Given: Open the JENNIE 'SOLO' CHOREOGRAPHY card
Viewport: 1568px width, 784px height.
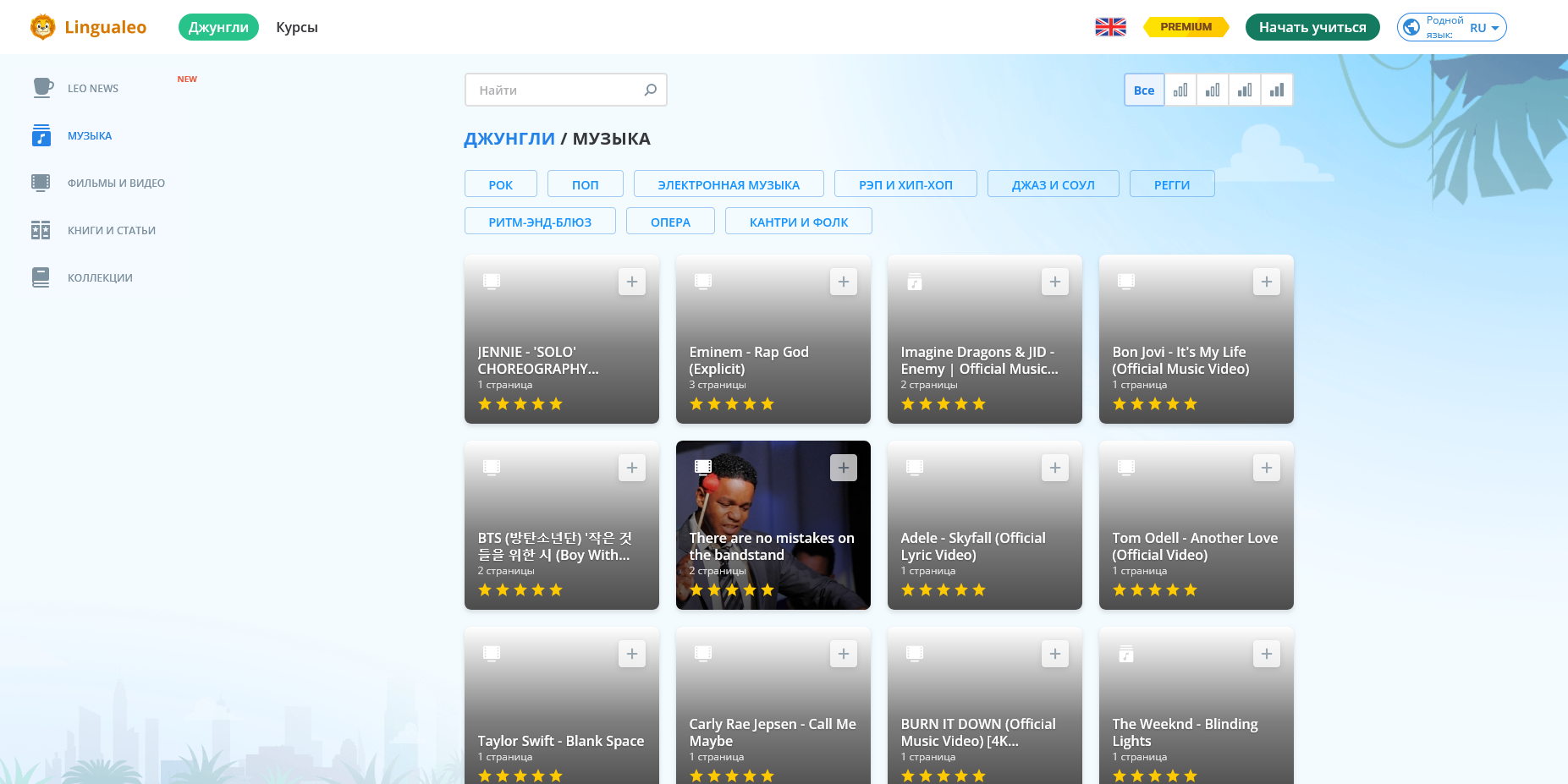Looking at the screenshot, I should coord(562,339).
